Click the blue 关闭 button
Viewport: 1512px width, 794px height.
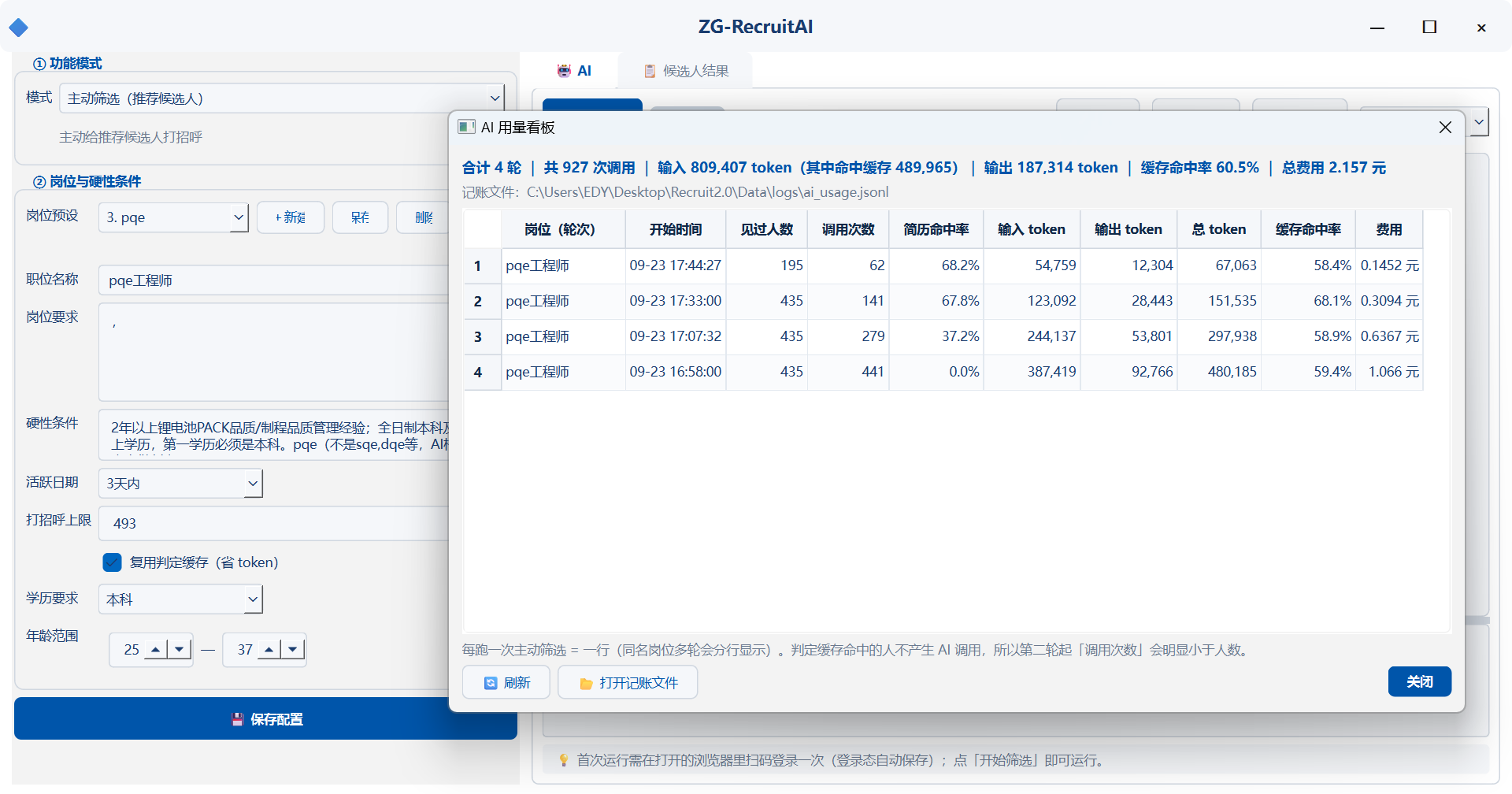coord(1420,681)
